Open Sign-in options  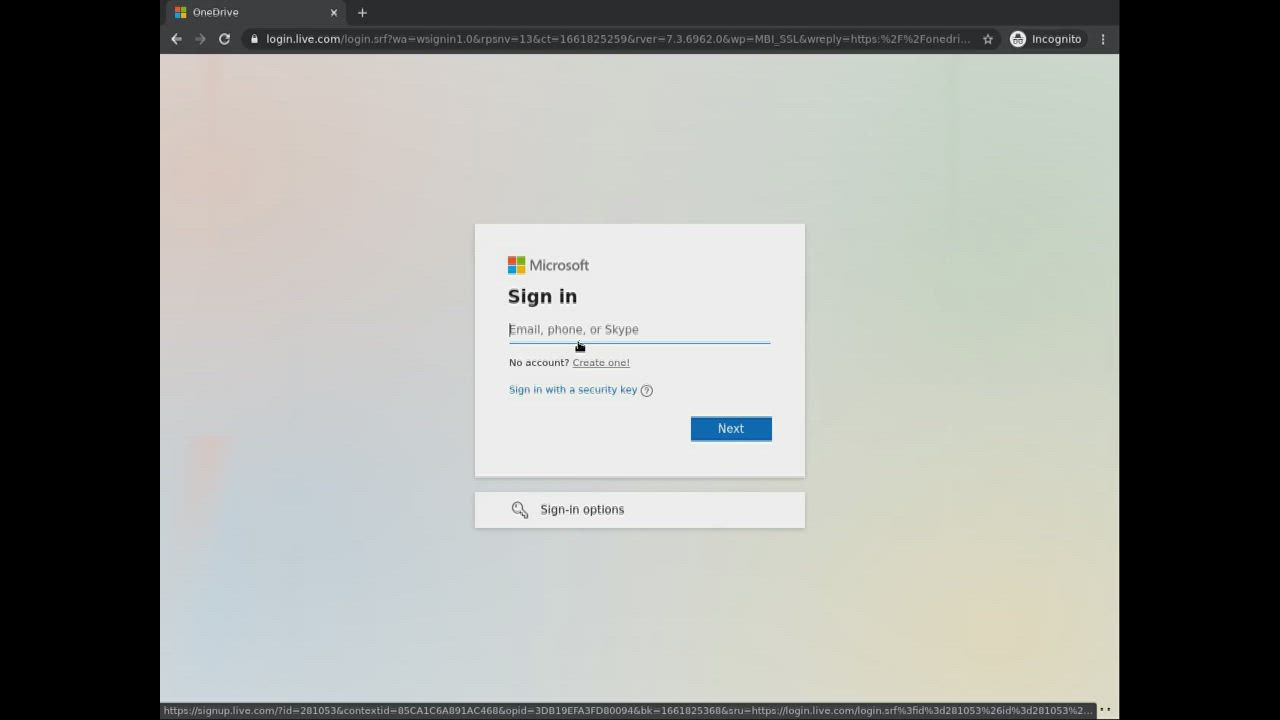click(639, 510)
